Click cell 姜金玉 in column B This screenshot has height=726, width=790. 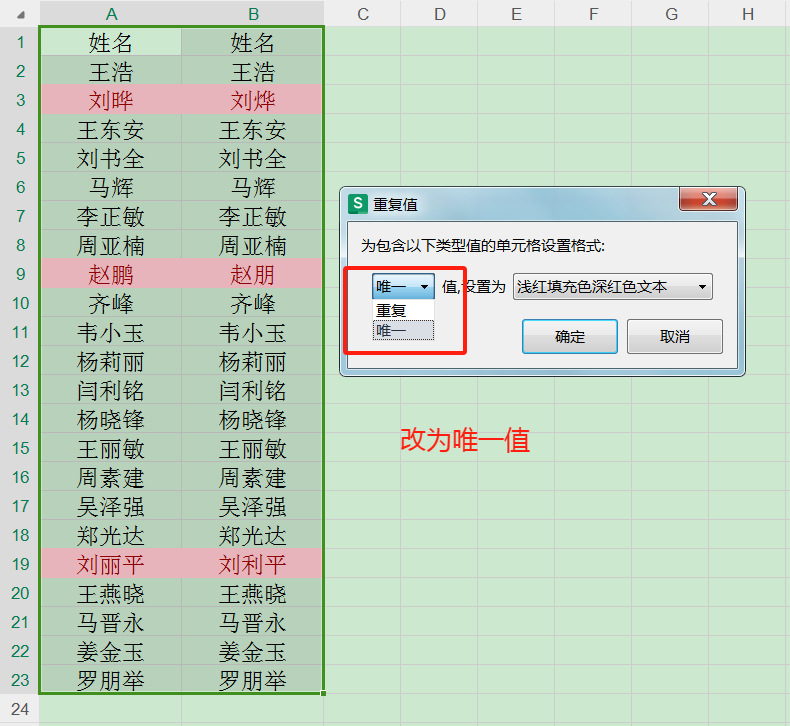pyautogui.click(x=252, y=651)
